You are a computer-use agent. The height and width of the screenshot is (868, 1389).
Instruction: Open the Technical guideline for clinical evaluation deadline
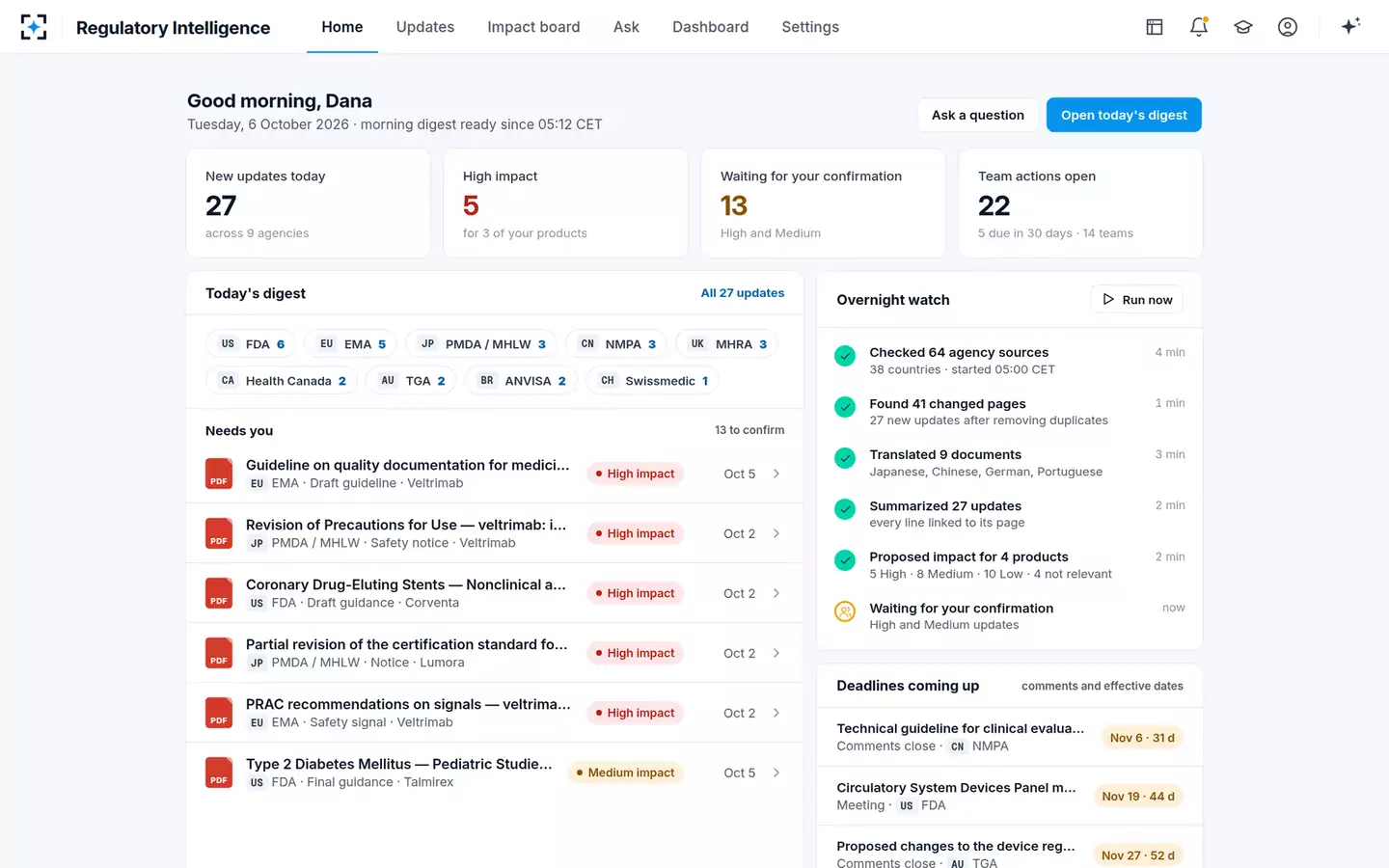click(1010, 737)
